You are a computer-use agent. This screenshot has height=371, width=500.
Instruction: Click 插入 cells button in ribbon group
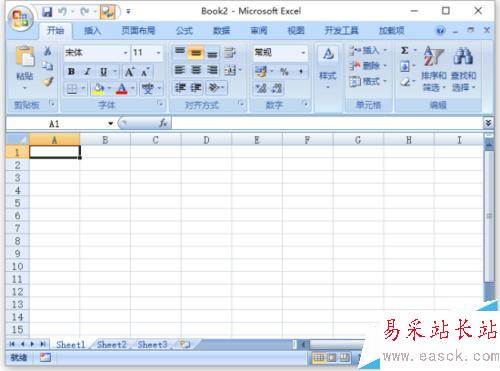[x=368, y=50]
